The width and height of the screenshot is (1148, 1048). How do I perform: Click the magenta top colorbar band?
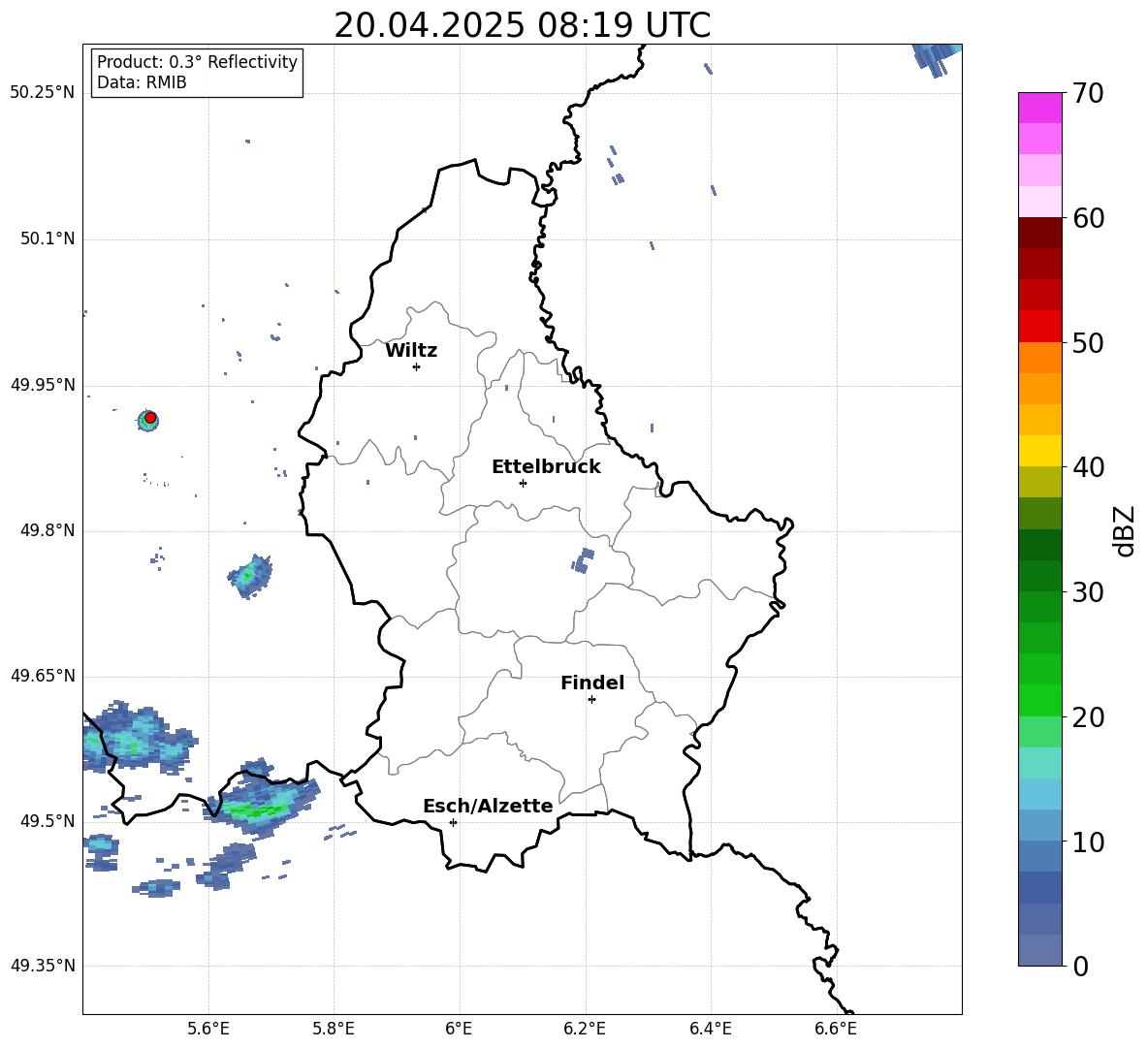point(1039,108)
